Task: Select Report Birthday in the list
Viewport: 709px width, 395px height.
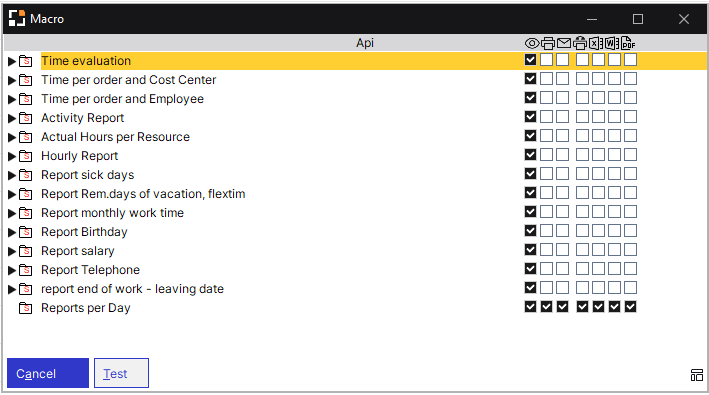Action: pyautogui.click(x=84, y=232)
